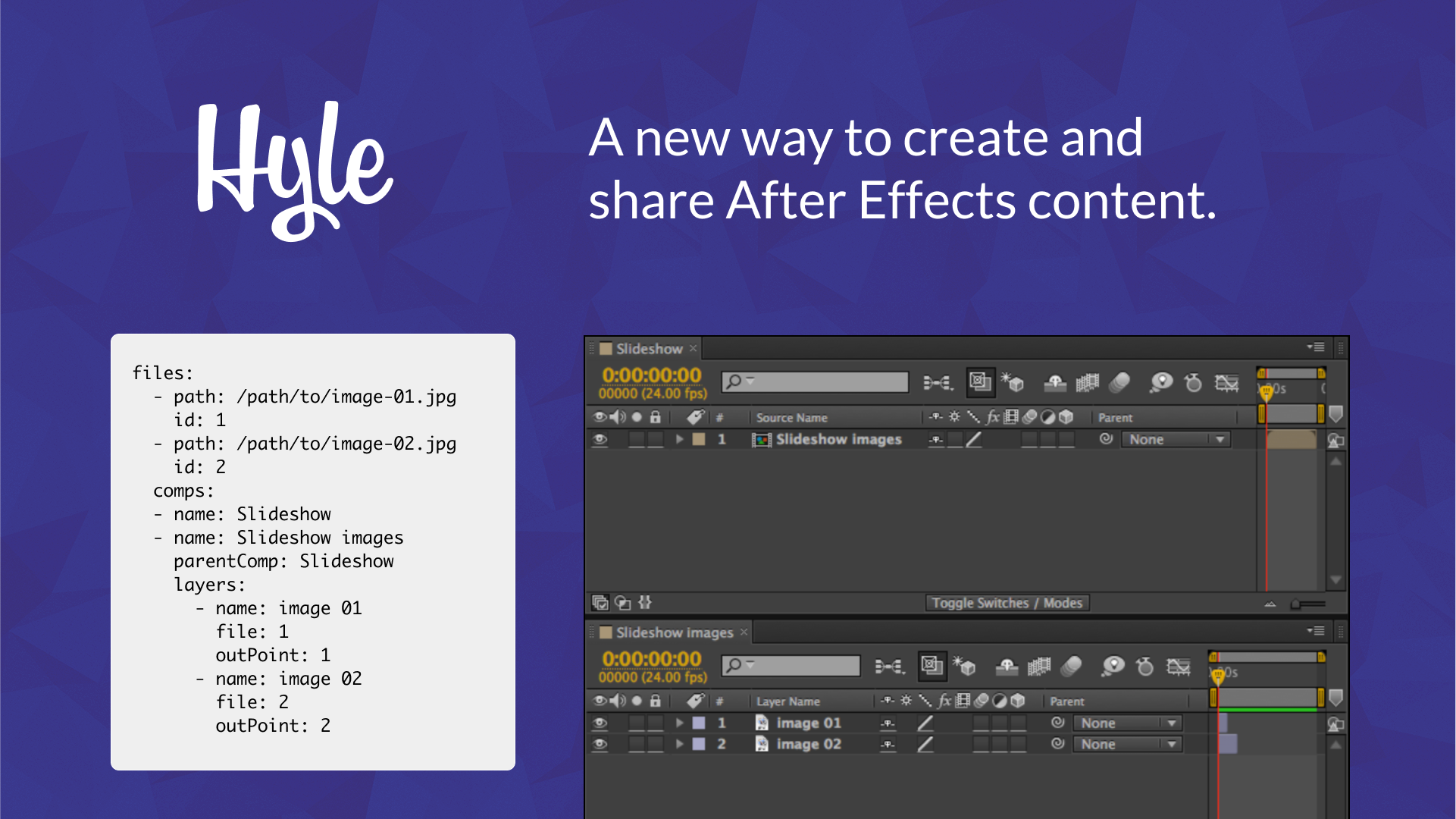Image resolution: width=1456 pixels, height=819 pixels.
Task: Click Toggle Switches / Modes button
Action: point(1007,603)
